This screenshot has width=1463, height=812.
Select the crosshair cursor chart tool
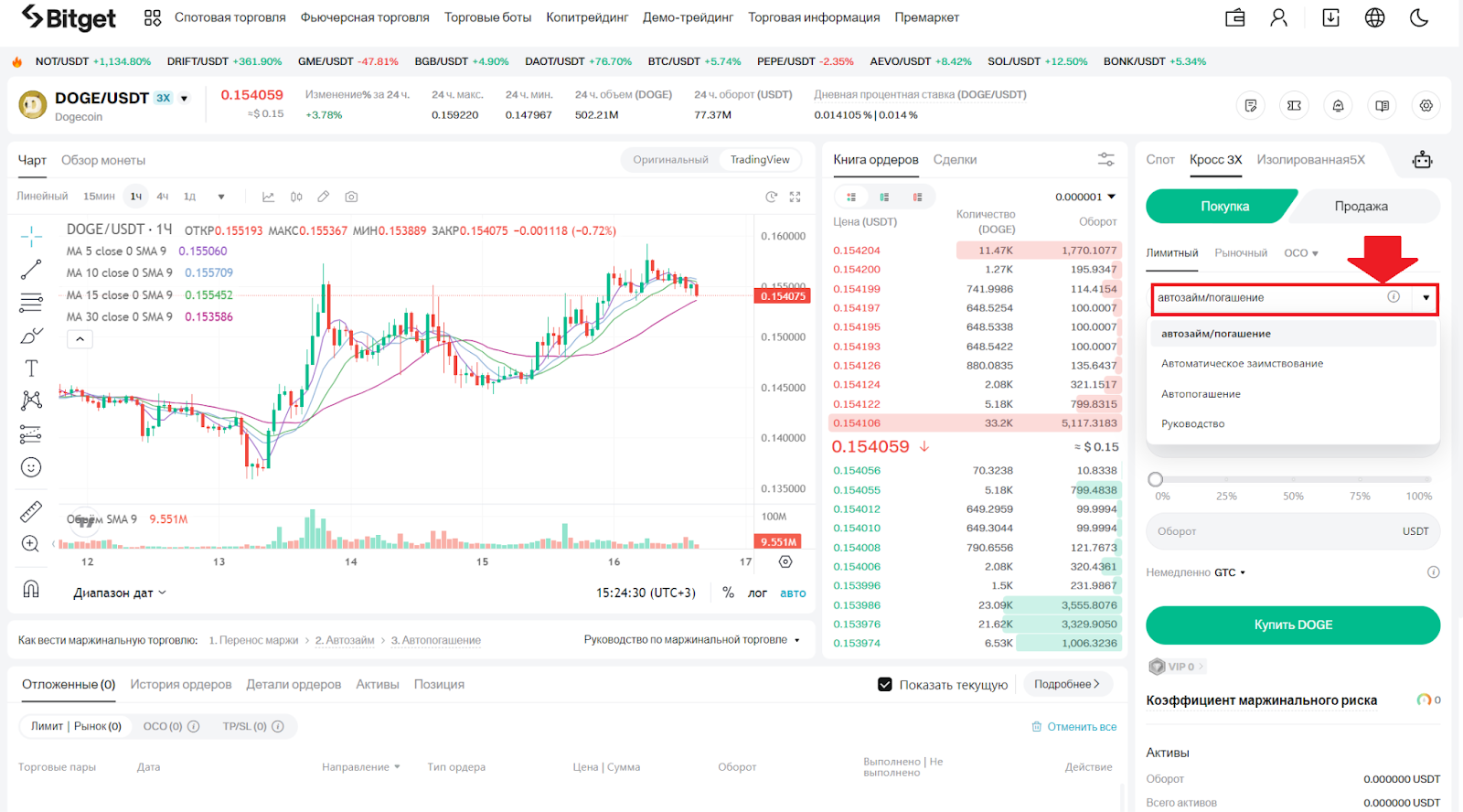point(31,237)
